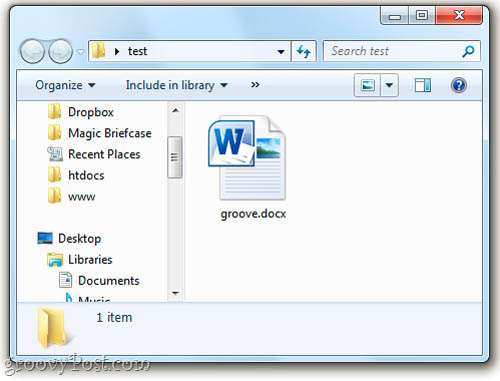
Task: Click the folder icon in the address bar
Action: [99, 51]
